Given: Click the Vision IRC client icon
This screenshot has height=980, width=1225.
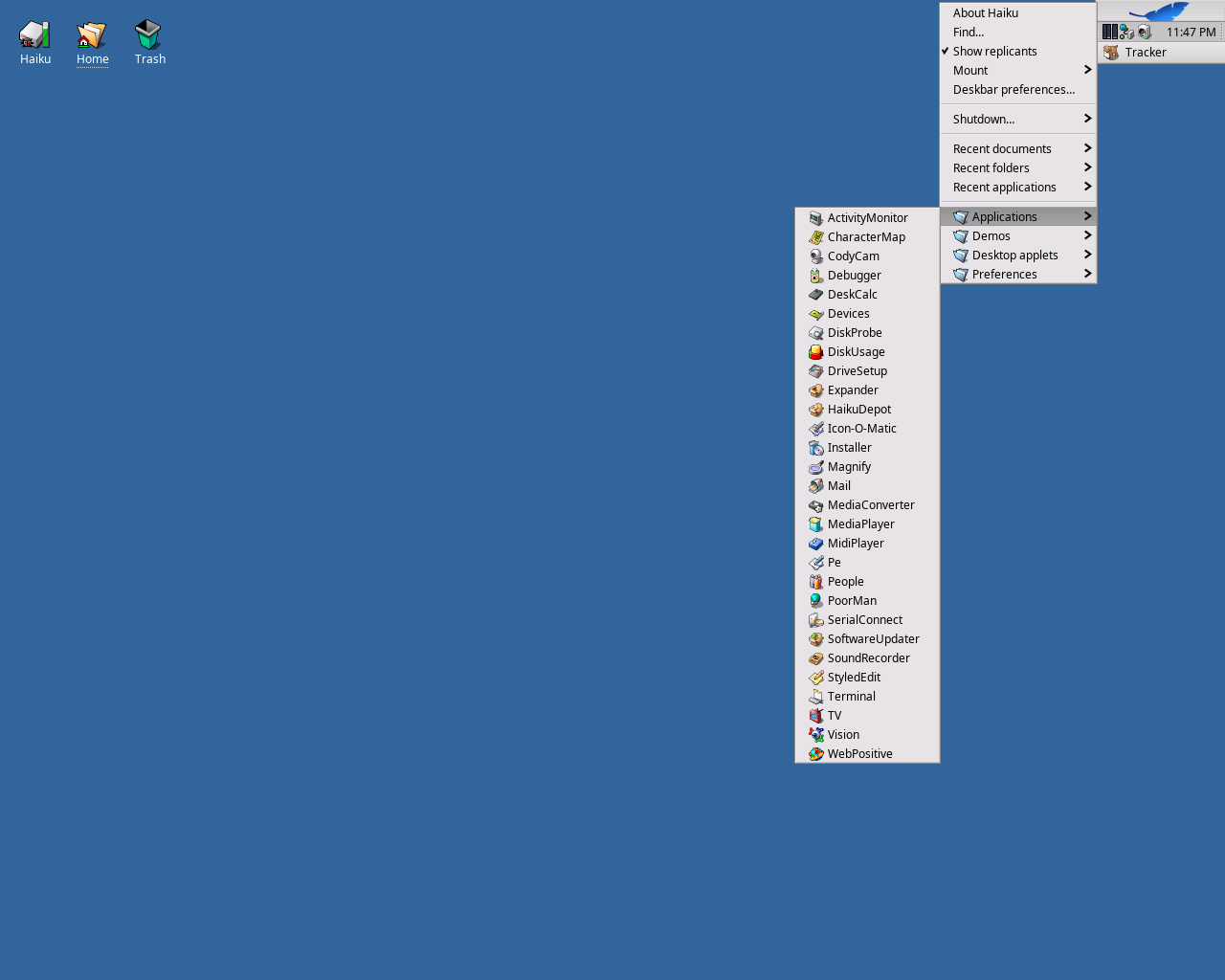Looking at the screenshot, I should tap(816, 735).
